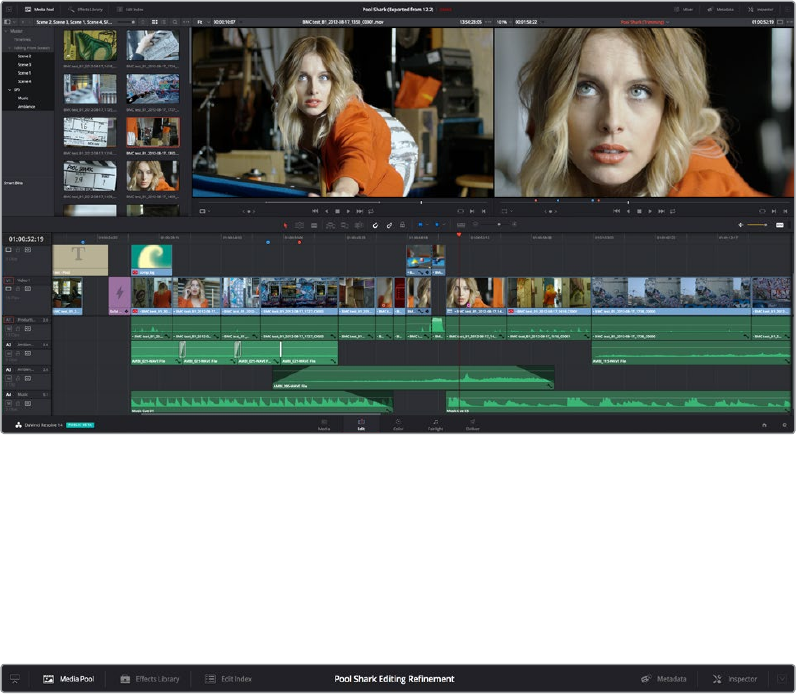
Task: Stop playback in the timeline viewer
Action: [x=639, y=211]
